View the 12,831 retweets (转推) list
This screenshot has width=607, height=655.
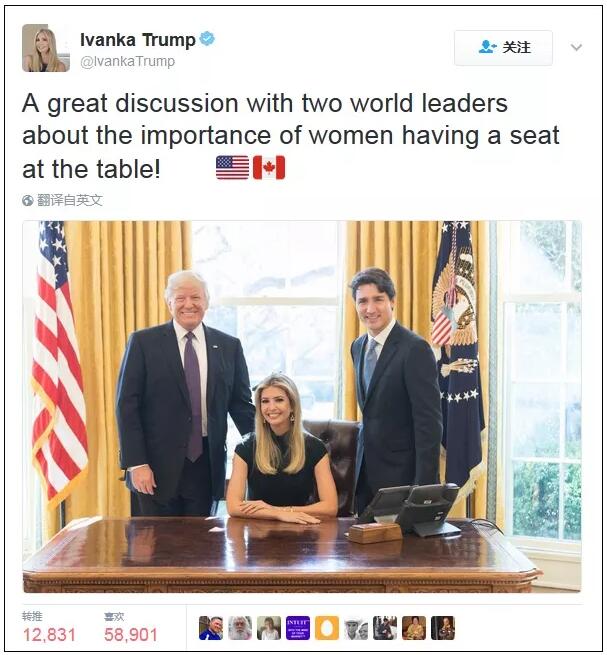coord(49,628)
